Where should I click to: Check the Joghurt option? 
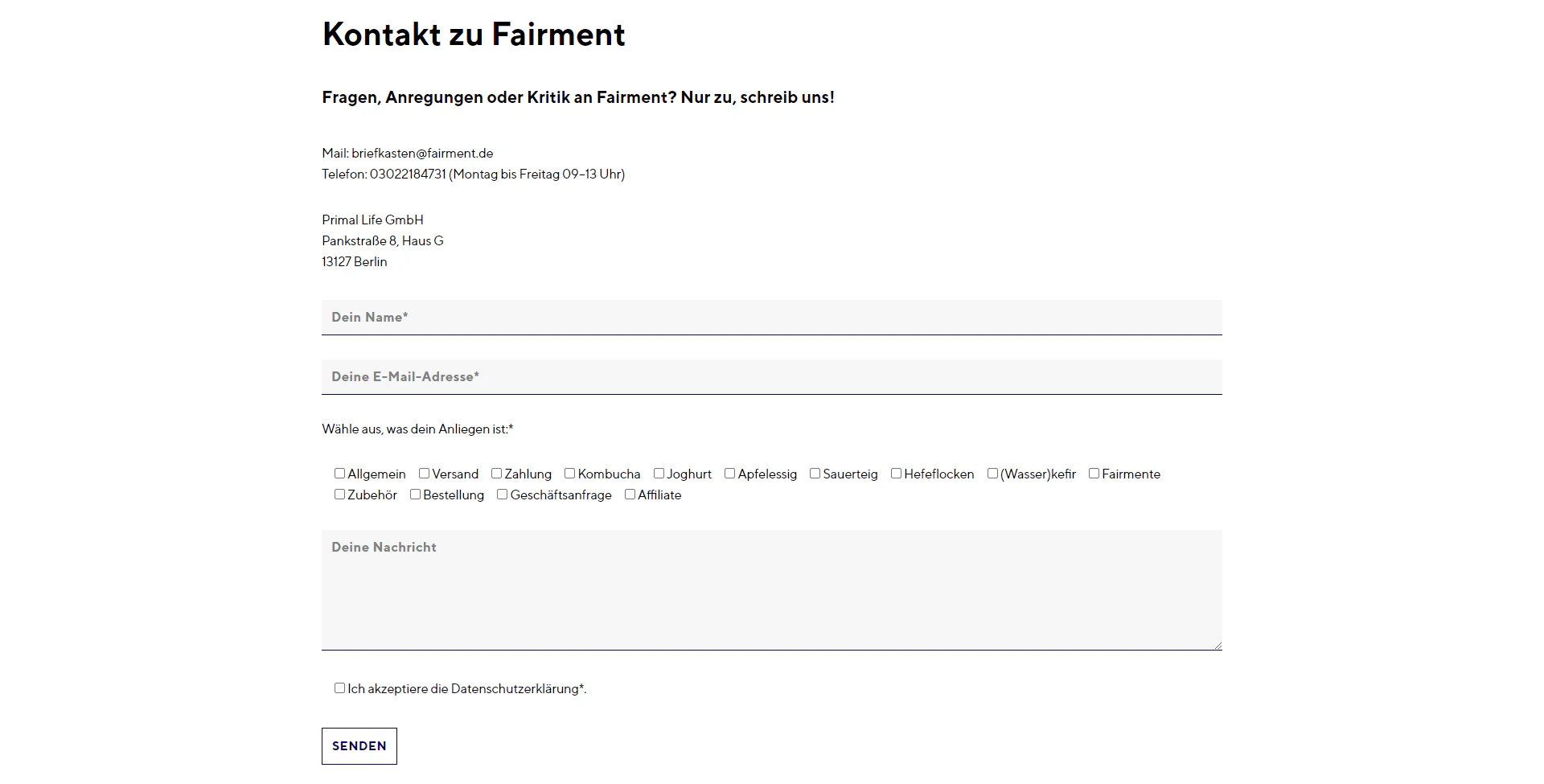pos(659,474)
